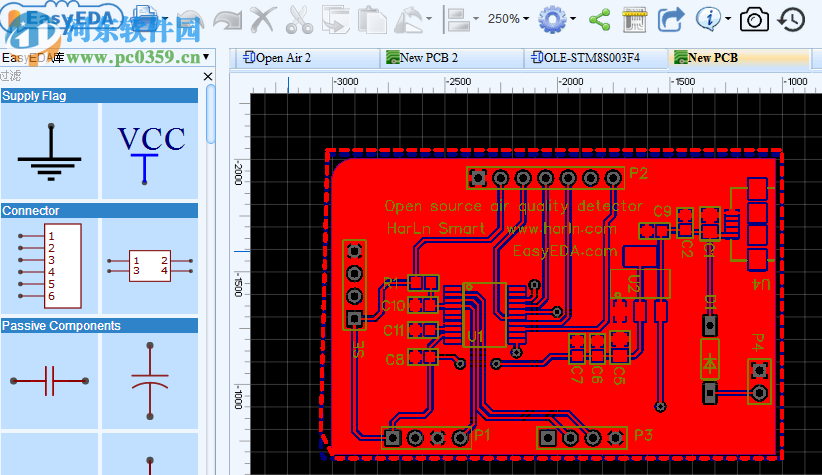Click the paste clipboard icon
Image resolution: width=822 pixels, height=475 pixels.
pos(372,18)
